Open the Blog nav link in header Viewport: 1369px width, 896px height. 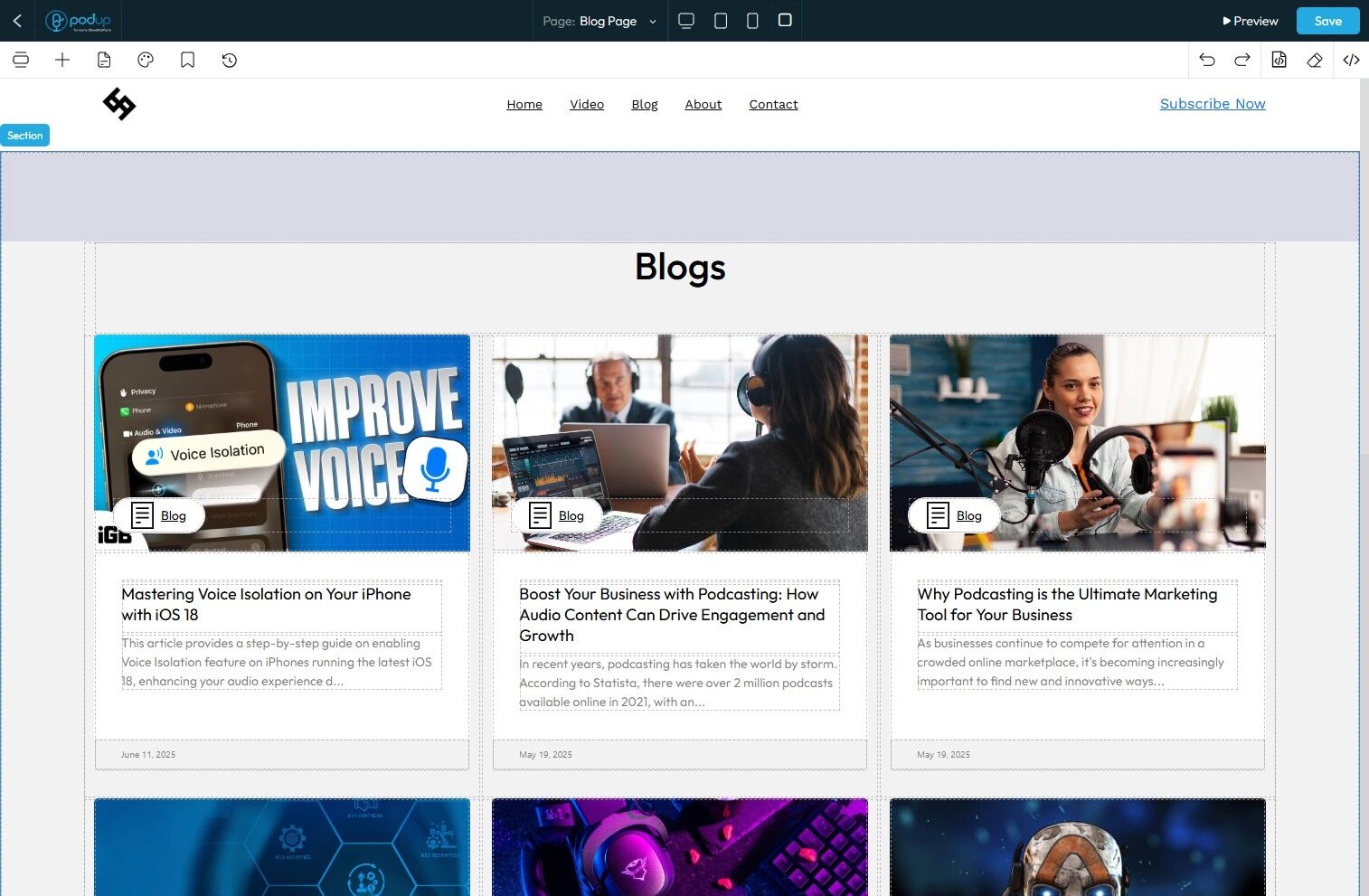tap(645, 104)
